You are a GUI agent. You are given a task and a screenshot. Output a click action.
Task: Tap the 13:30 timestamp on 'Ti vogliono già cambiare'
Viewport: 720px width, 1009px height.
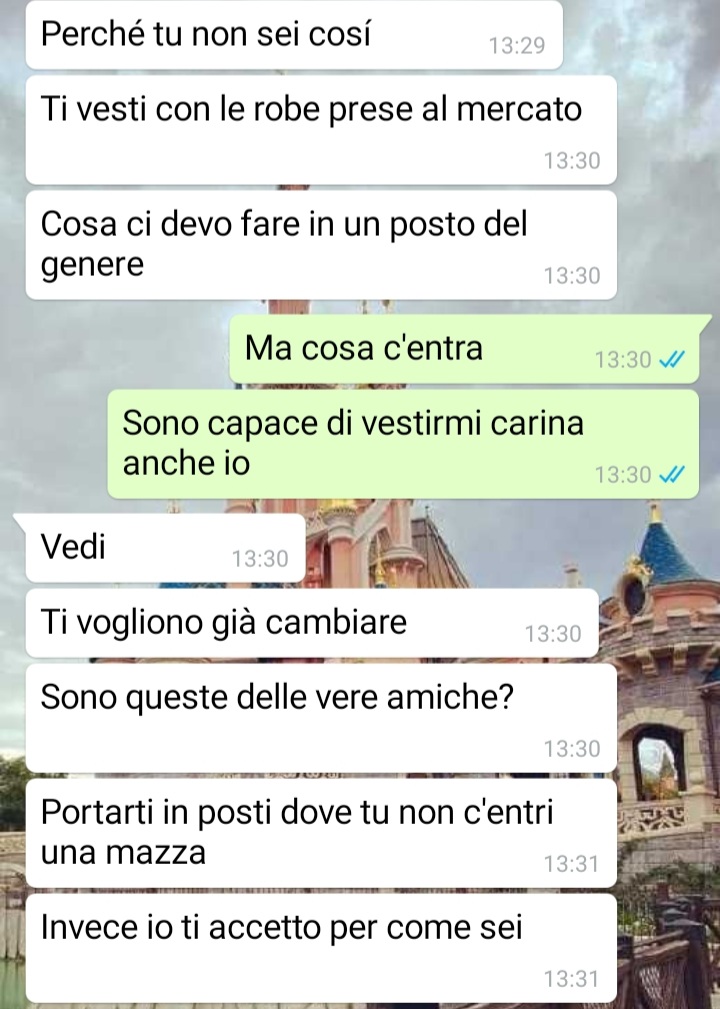click(553, 634)
